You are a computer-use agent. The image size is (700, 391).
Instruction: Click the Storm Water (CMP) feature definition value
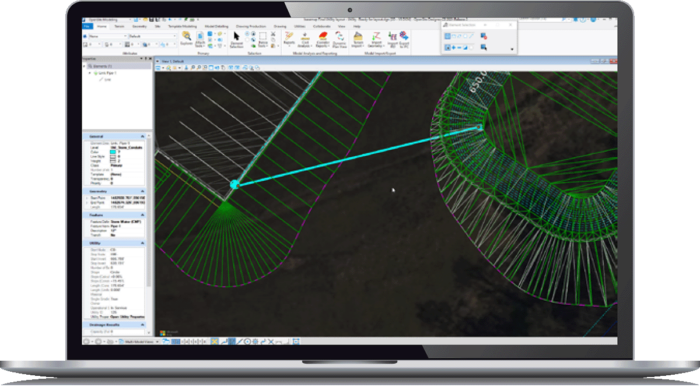[x=126, y=222]
